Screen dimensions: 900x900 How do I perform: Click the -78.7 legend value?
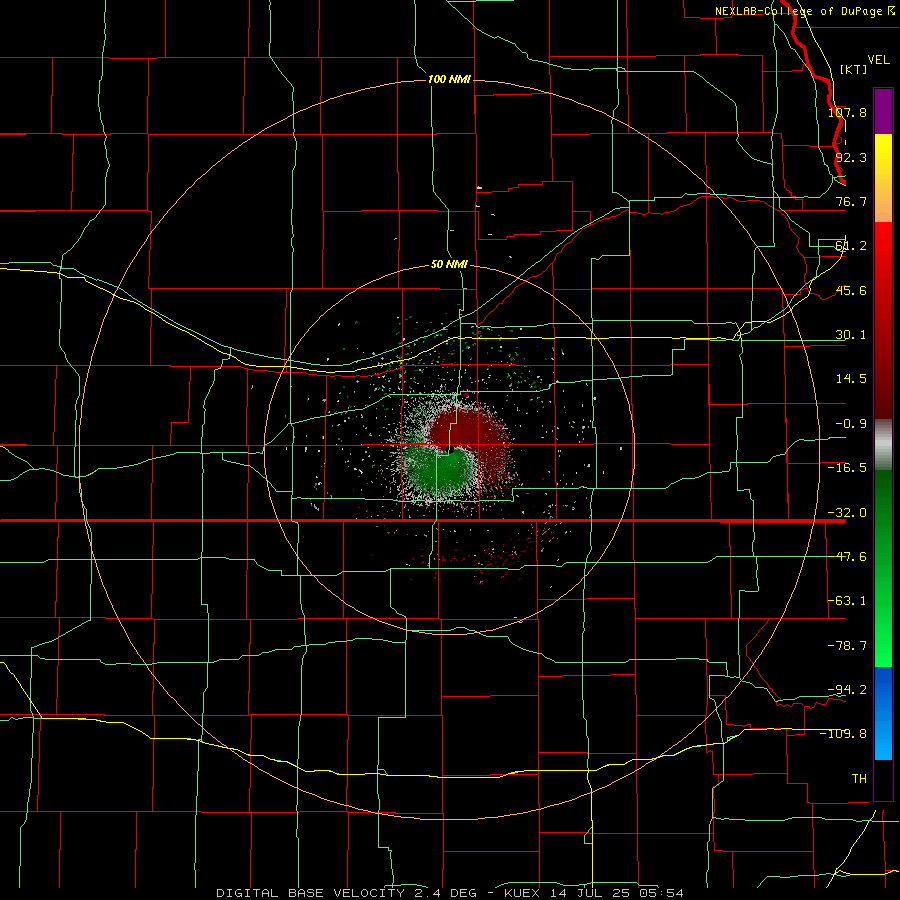tap(848, 646)
